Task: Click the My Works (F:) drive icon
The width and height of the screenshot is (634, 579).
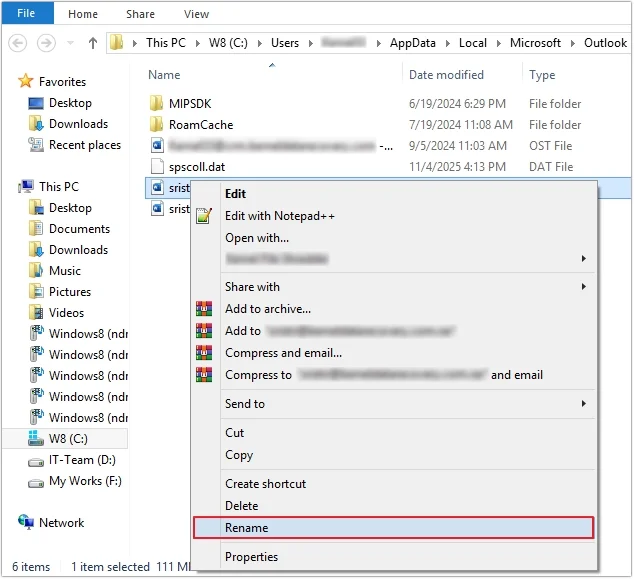Action: 36,483
